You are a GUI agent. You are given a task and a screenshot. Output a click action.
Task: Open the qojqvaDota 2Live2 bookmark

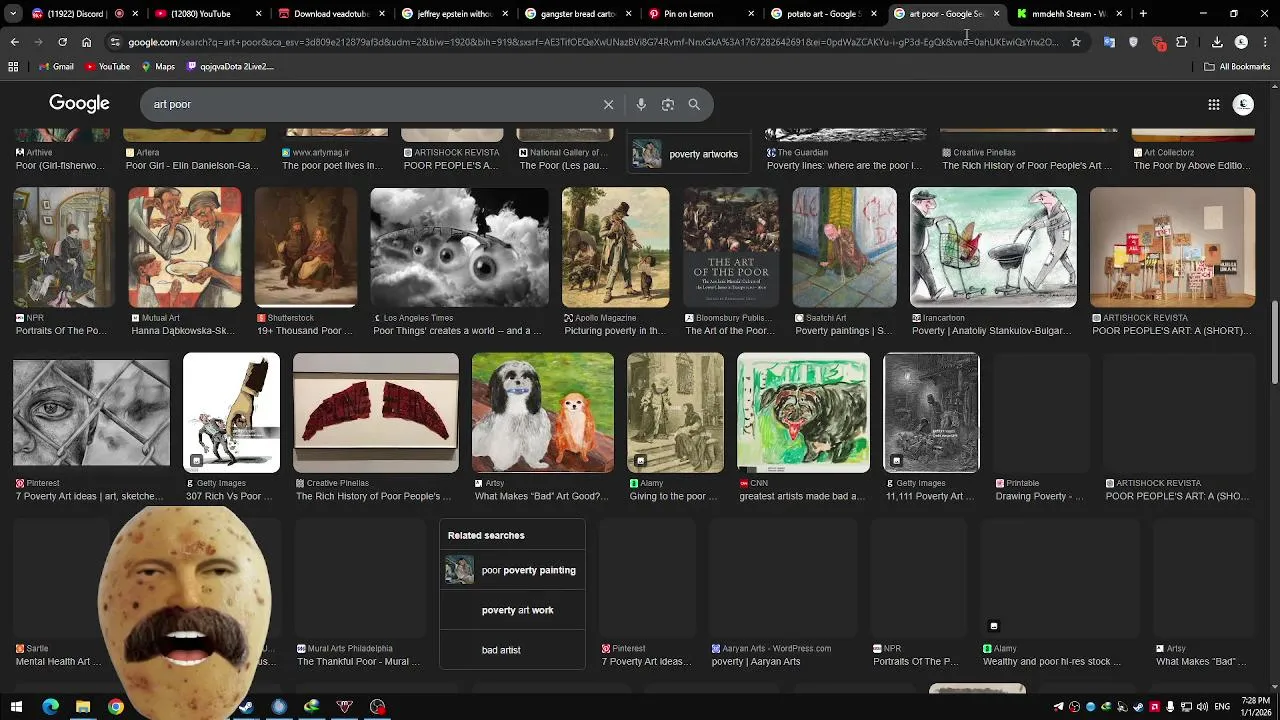coord(230,66)
